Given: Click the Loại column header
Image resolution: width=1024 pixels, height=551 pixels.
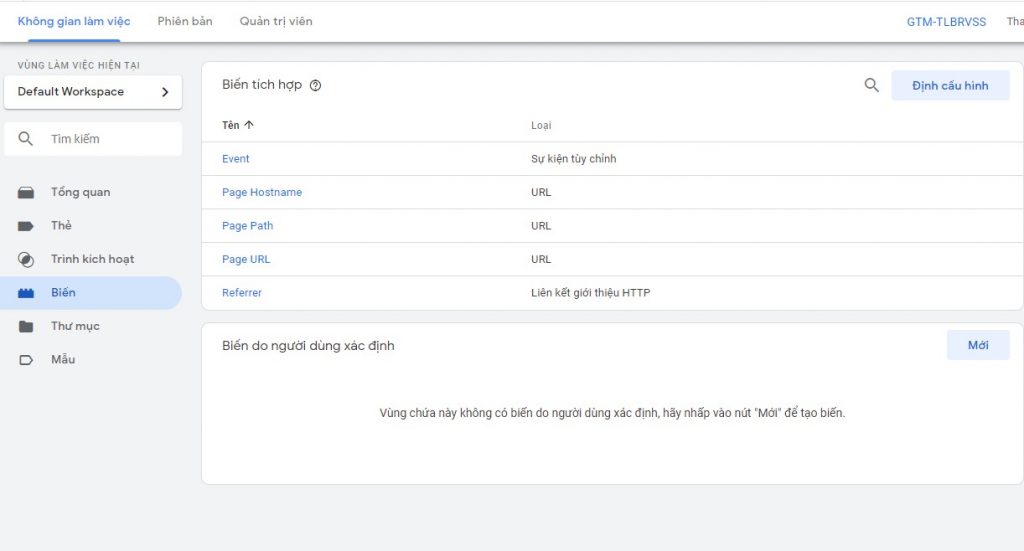Looking at the screenshot, I should click(x=541, y=125).
